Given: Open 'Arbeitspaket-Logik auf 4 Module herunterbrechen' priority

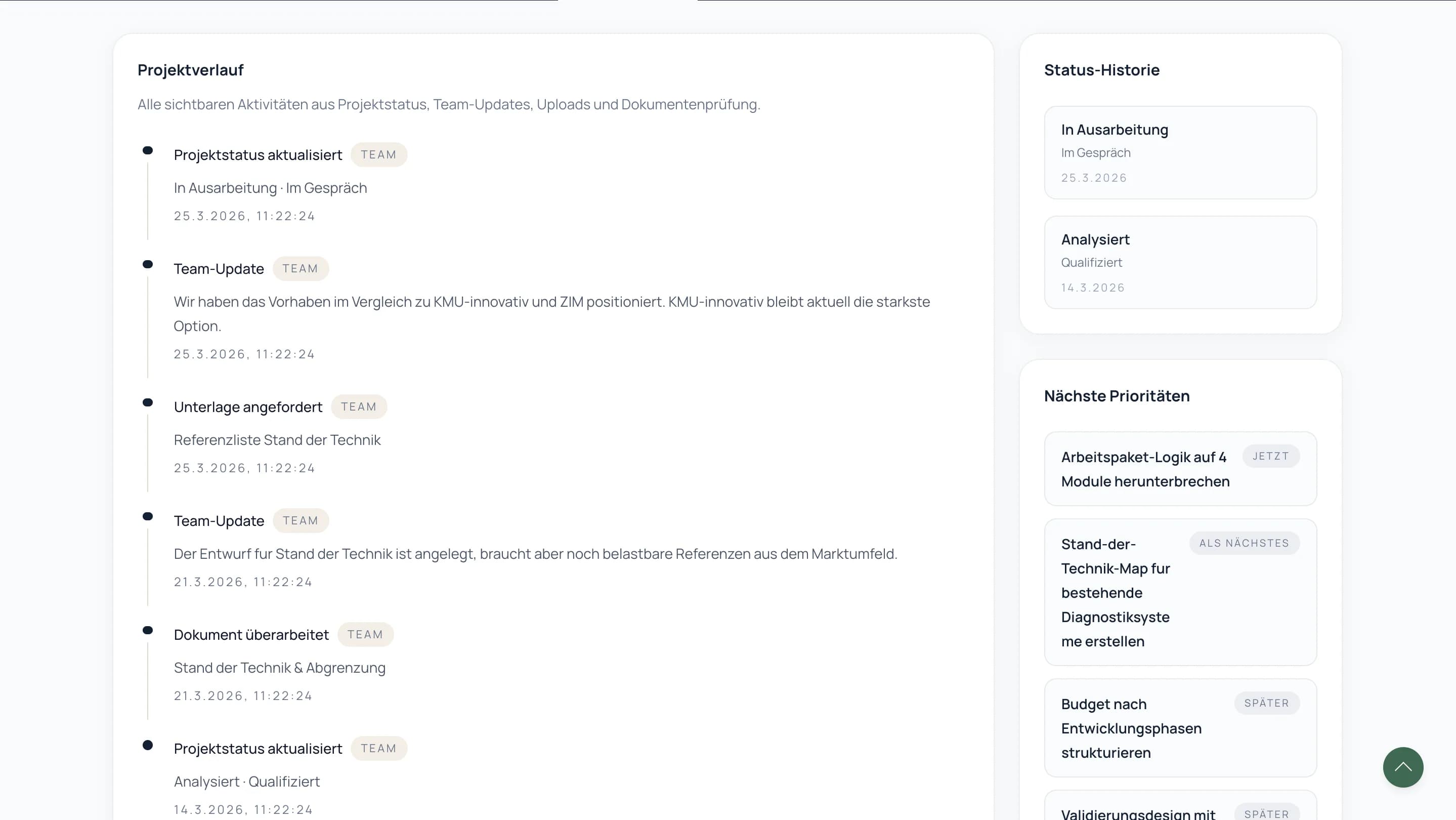Looking at the screenshot, I should [1145, 469].
